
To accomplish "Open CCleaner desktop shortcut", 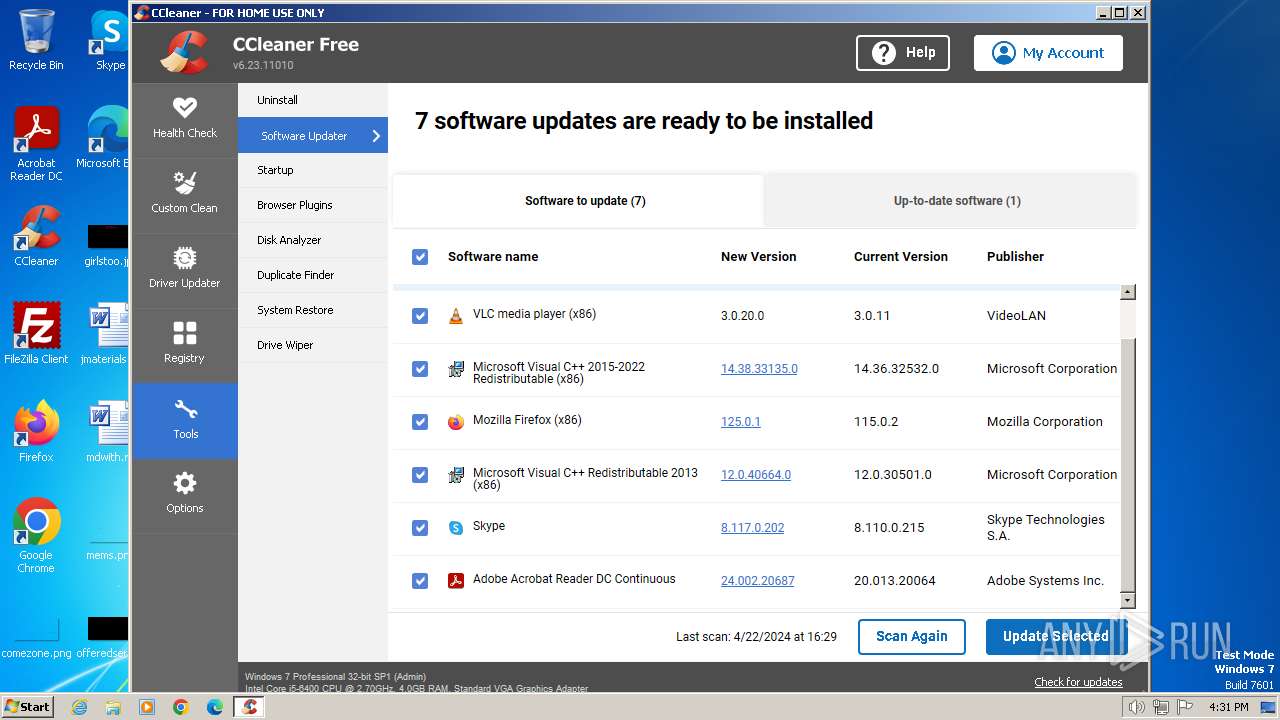I will (36, 237).
